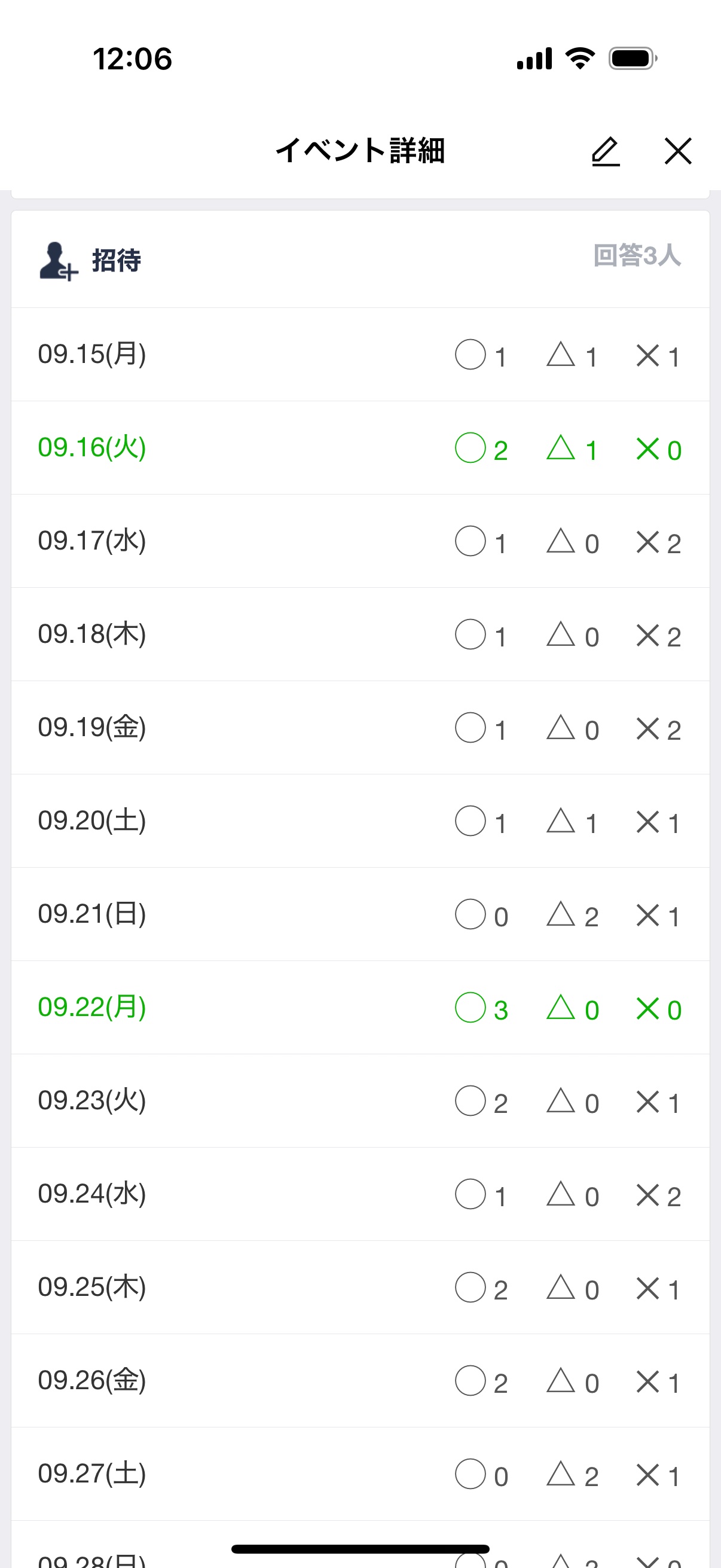Tap the green circle icon for 09.22(月)
The image size is (721, 1568).
click(x=471, y=1008)
